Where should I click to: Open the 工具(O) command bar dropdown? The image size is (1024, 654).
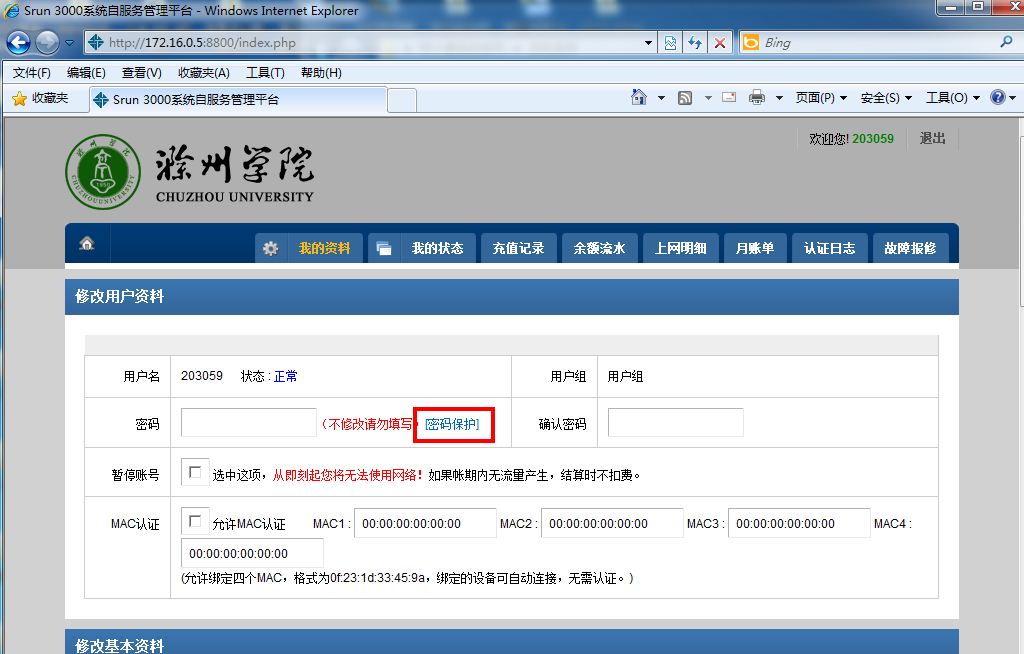pos(953,98)
